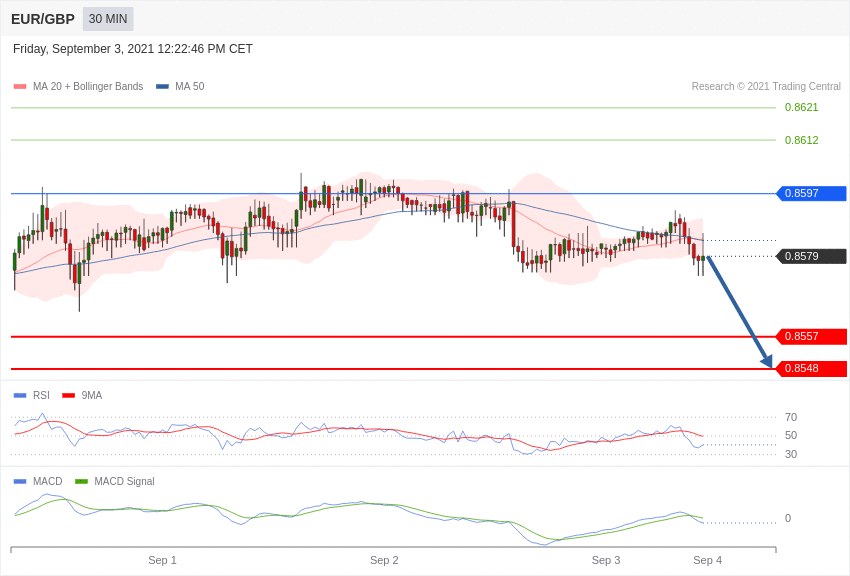Click the MA 20 + Bollinger Bands legend swatch
The height and width of the screenshot is (576, 850).
(20, 87)
